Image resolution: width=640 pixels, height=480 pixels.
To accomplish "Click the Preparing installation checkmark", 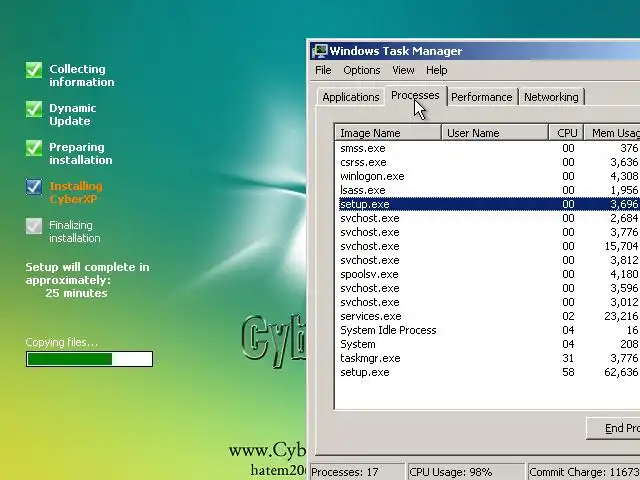I will click(34, 148).
